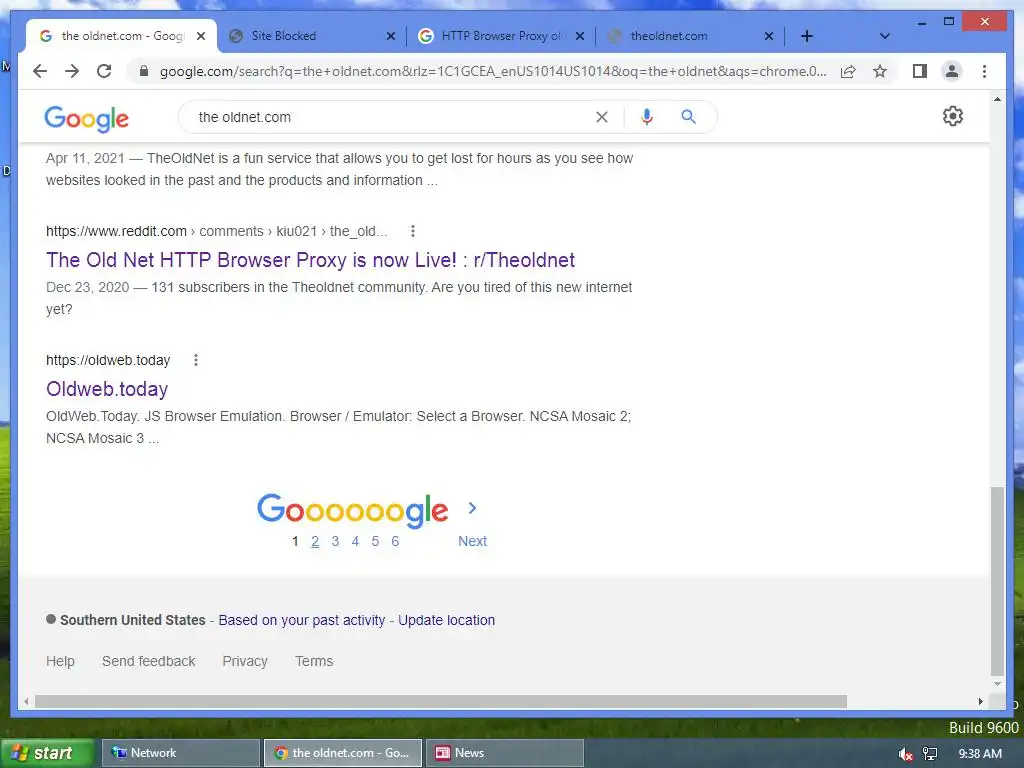Image resolution: width=1024 pixels, height=768 pixels.
Task: Click the Chrome taskbar button 'the oldnet.com'
Action: [343, 753]
